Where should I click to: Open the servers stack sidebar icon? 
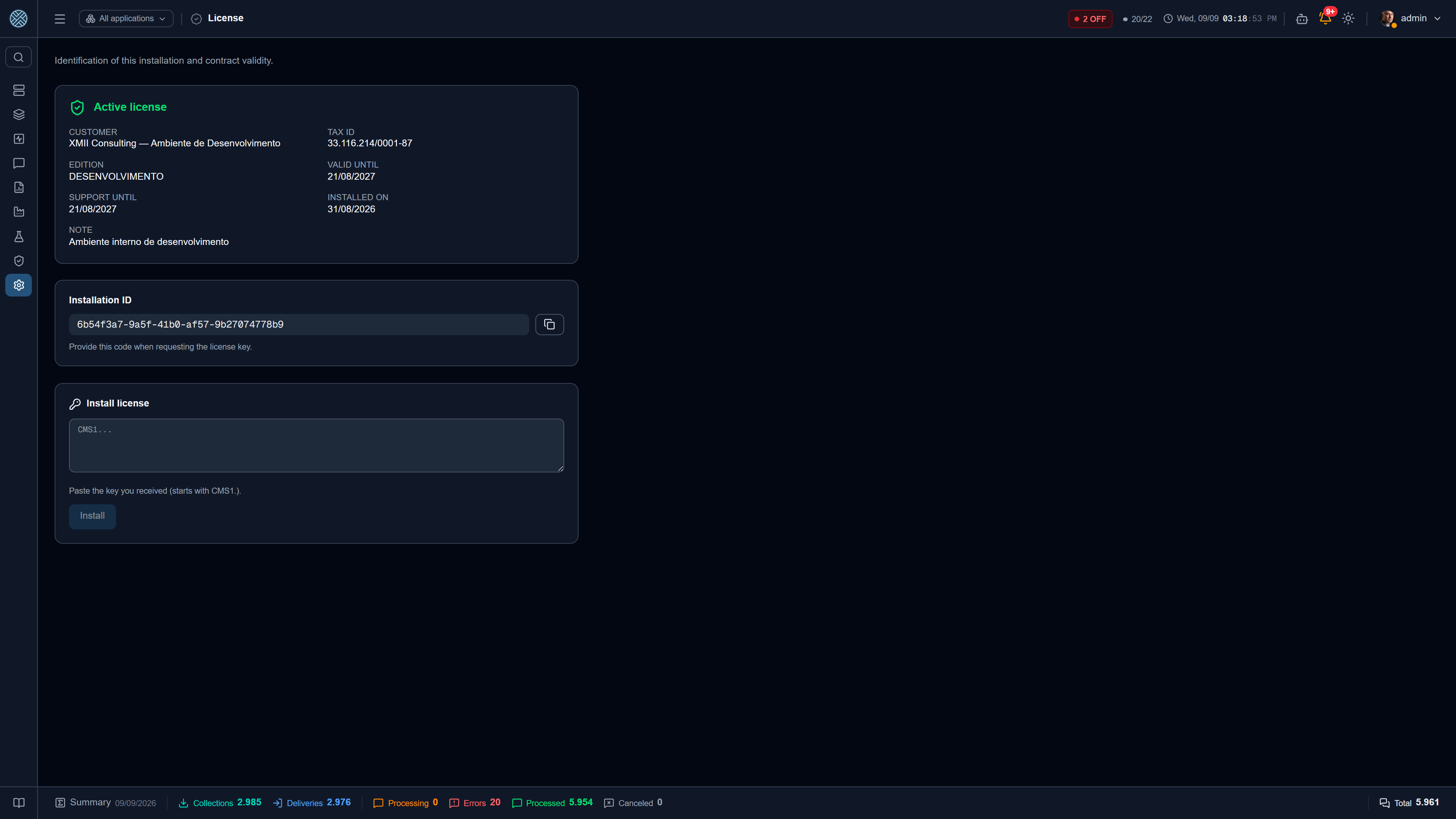[19, 90]
